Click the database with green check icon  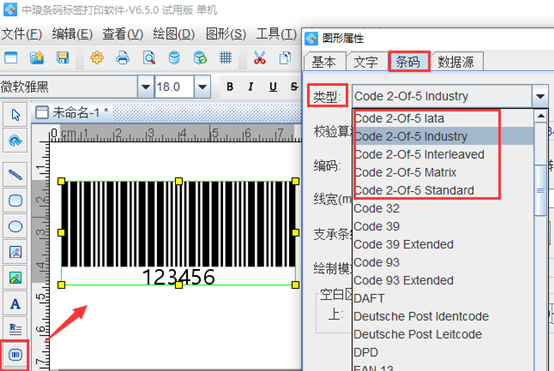click(200, 58)
